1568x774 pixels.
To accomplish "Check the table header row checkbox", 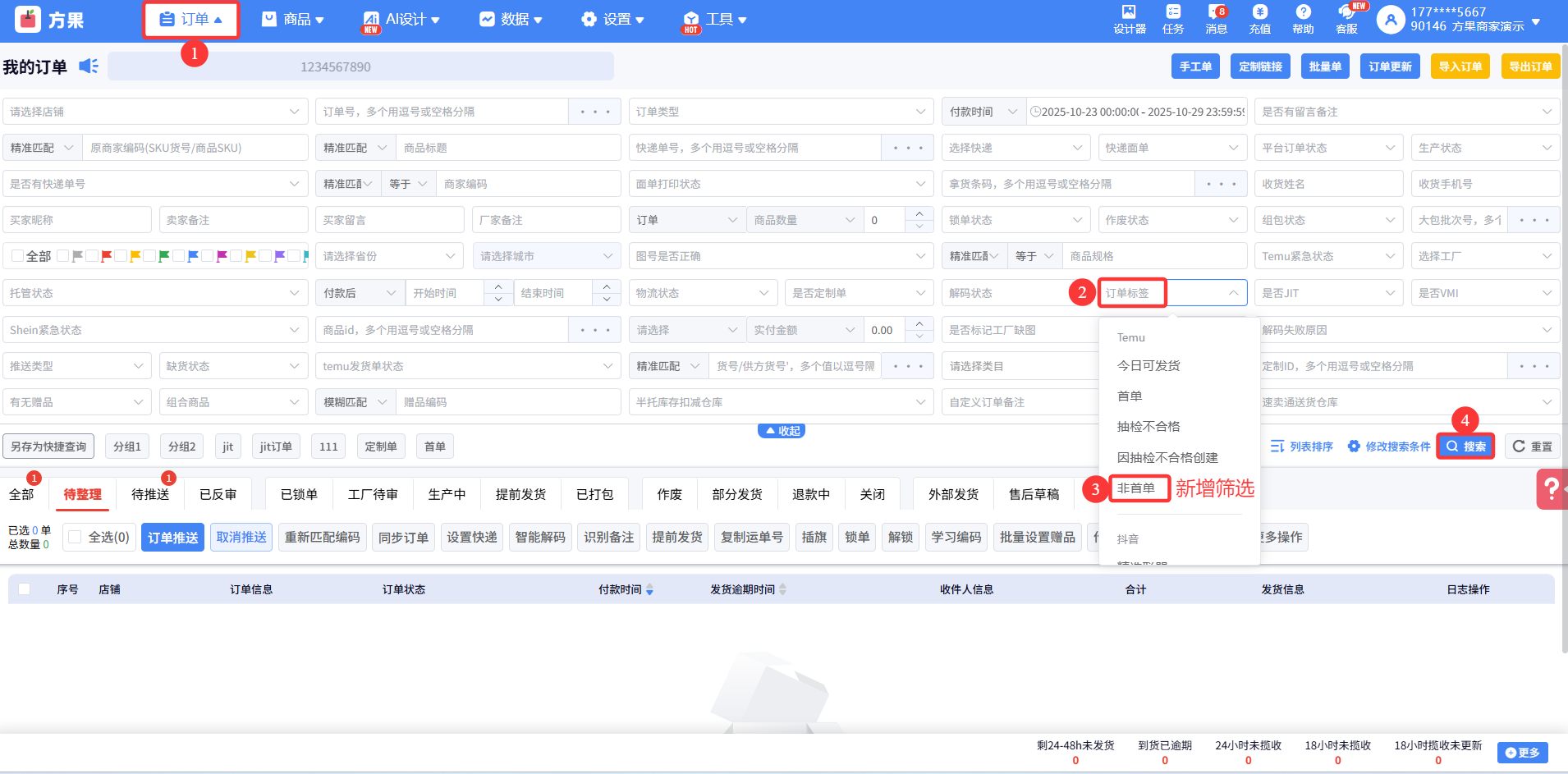I will [25, 589].
